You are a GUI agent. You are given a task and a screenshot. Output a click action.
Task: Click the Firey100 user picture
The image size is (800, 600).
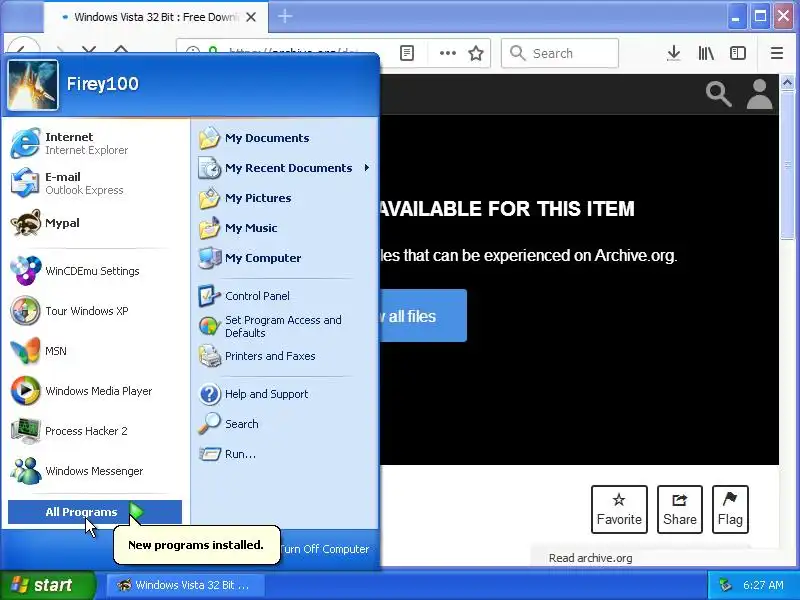[x=33, y=85]
